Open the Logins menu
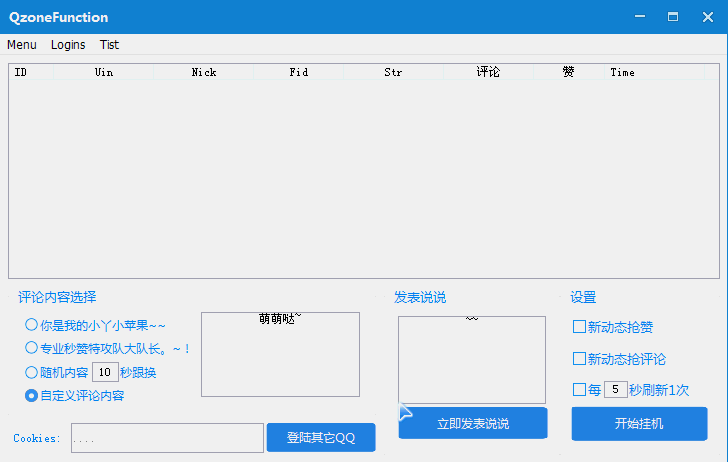This screenshot has height=462, width=728. [68, 45]
